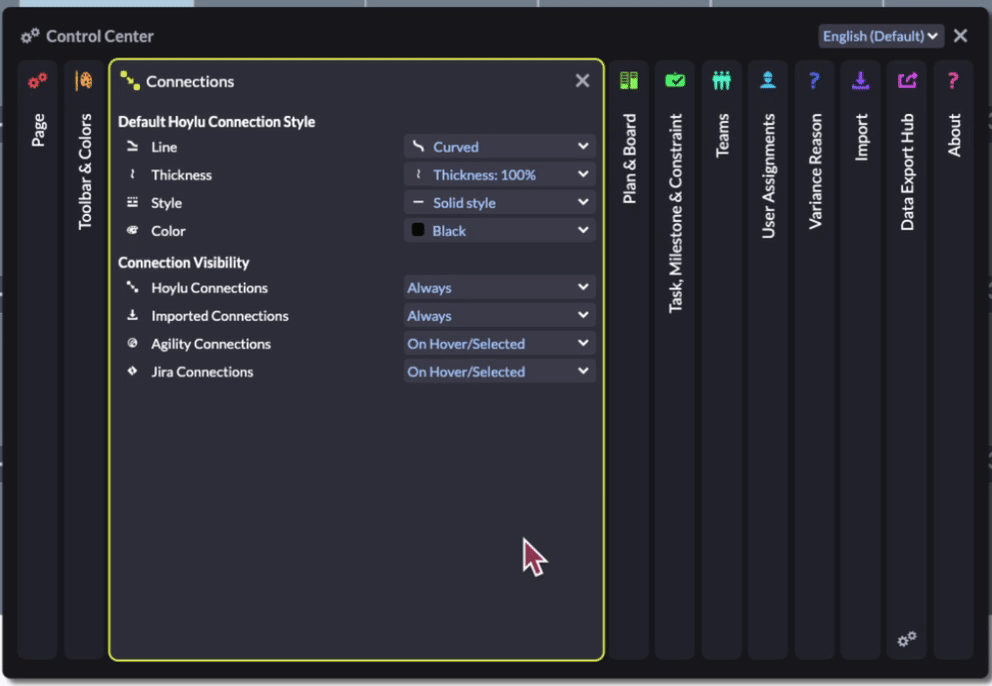Screen dimensions: 992x686
Task: Click the Hoylu Connections label
Action: pyautogui.click(x=209, y=288)
